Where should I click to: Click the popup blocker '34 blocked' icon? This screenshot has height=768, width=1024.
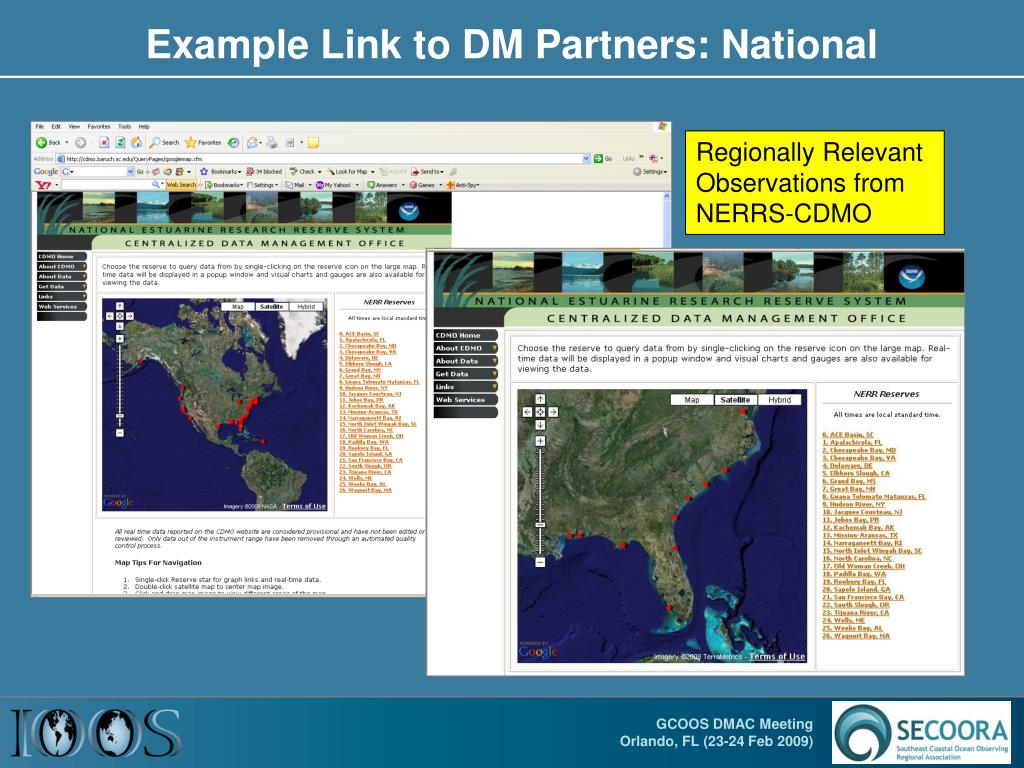(x=251, y=172)
